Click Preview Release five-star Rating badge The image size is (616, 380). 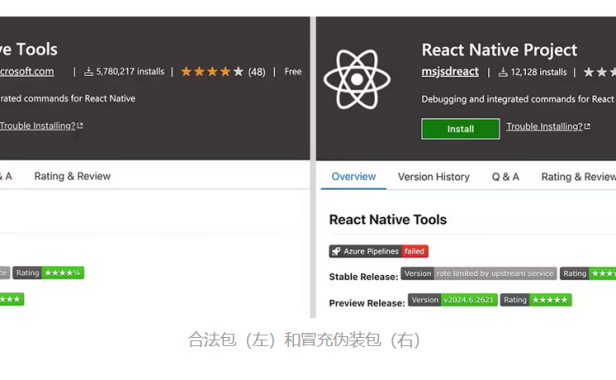[x=535, y=300]
